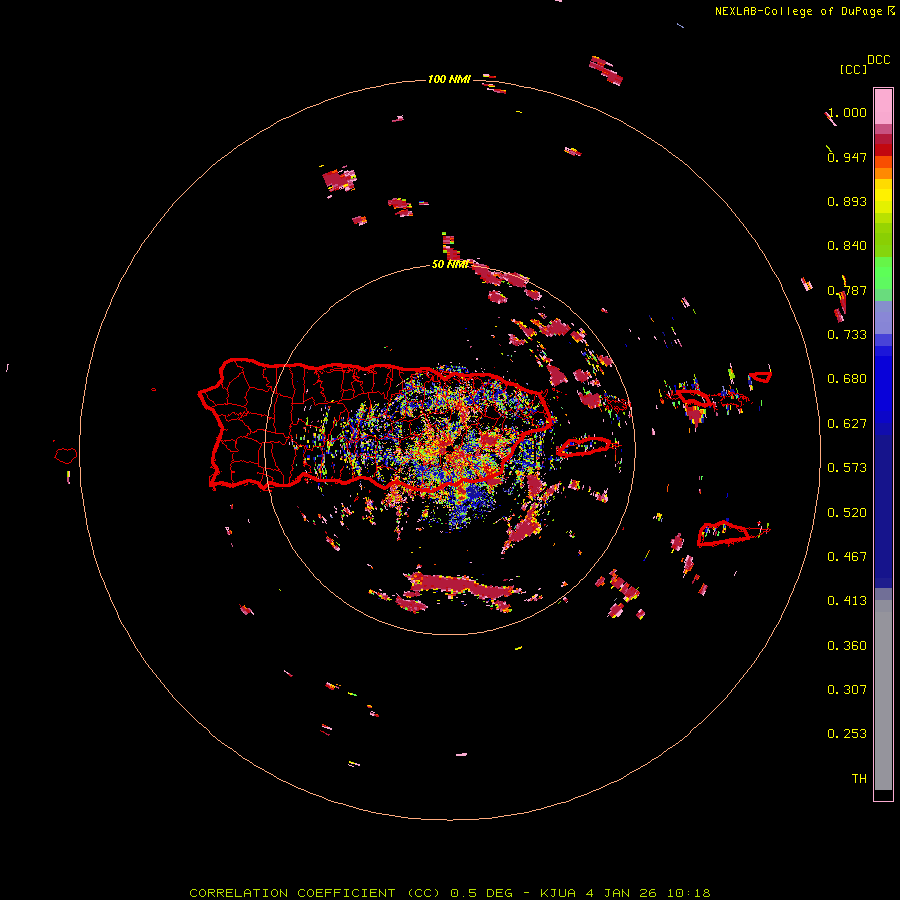Click the Mona Island outline west of Puerto Rico
The height and width of the screenshot is (900, 900).
(66, 456)
